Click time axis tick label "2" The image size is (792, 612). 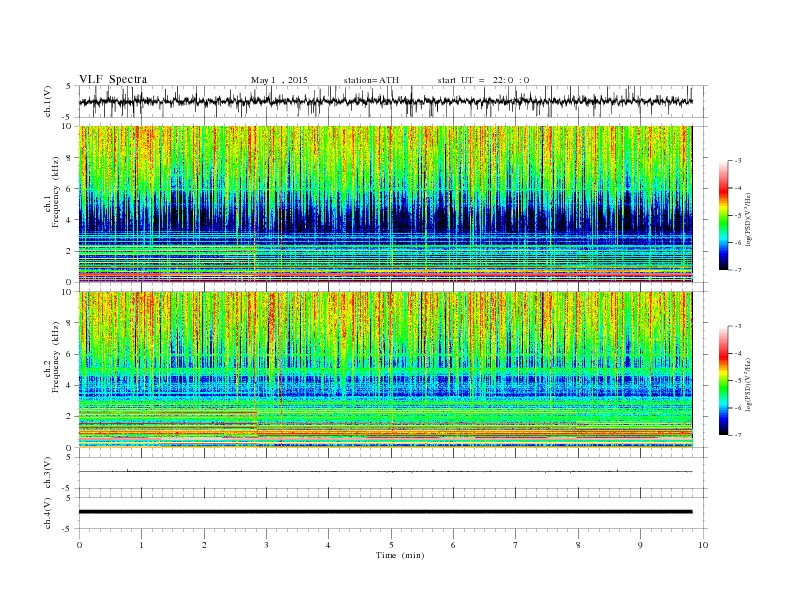[204, 545]
